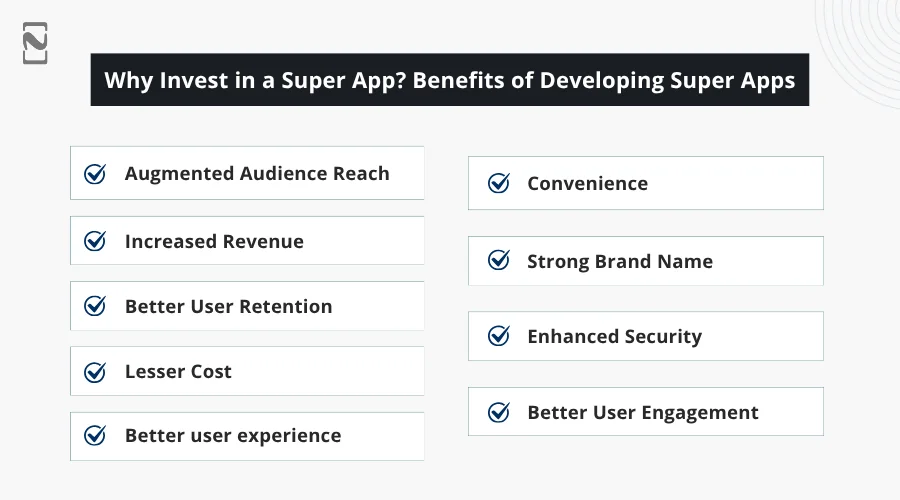This screenshot has height=500, width=900.
Task: Click the title banner about Super App benefits
Action: point(450,80)
